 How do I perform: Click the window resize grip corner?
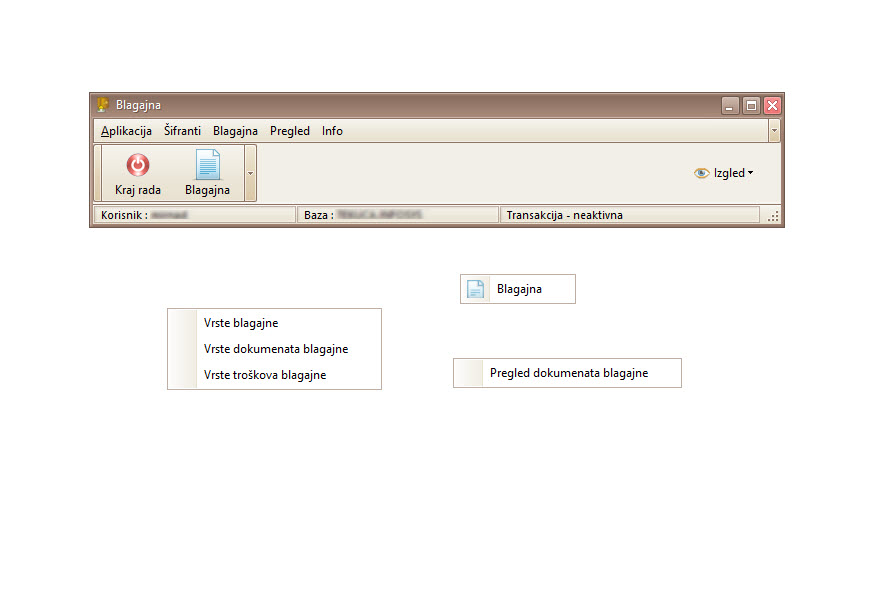click(x=773, y=216)
